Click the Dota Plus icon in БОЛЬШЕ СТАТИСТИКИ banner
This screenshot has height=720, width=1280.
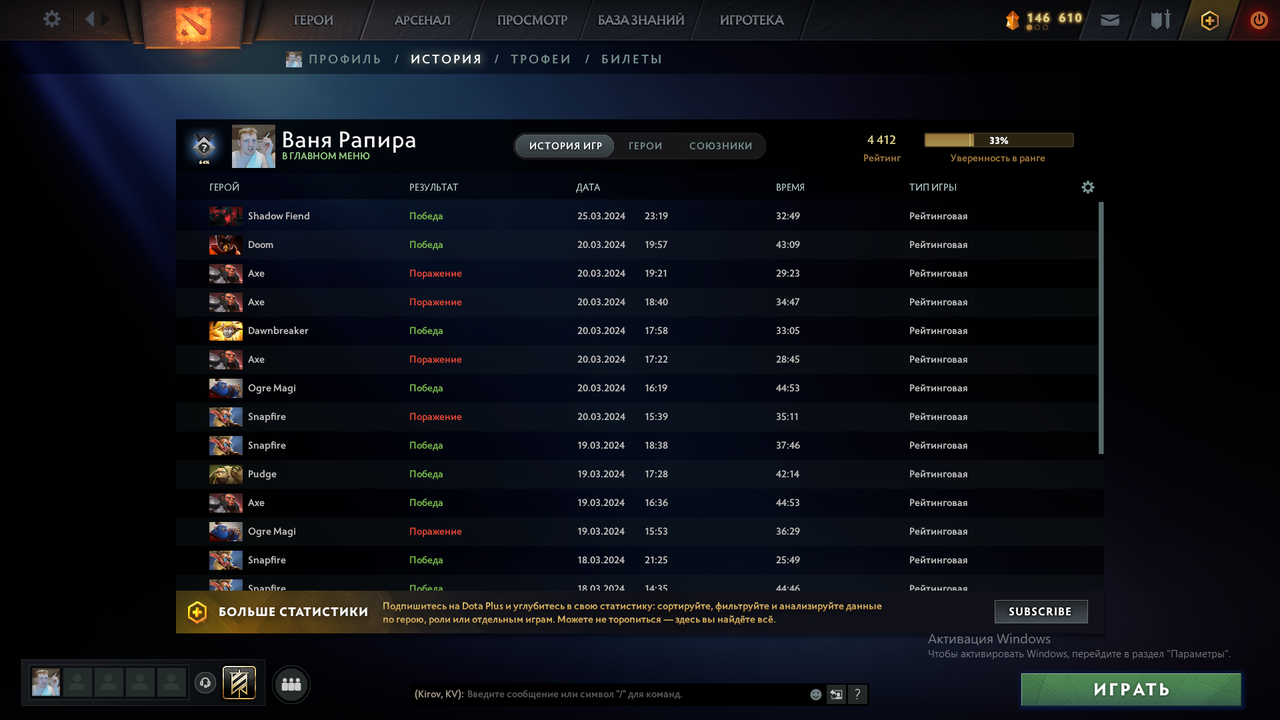click(x=197, y=612)
